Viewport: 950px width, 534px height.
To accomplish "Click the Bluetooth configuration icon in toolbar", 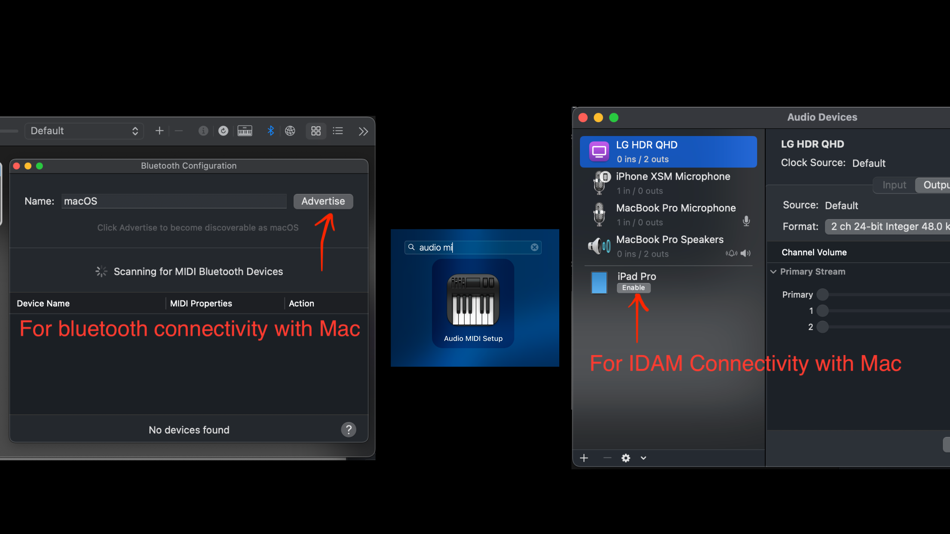I will click(x=271, y=131).
